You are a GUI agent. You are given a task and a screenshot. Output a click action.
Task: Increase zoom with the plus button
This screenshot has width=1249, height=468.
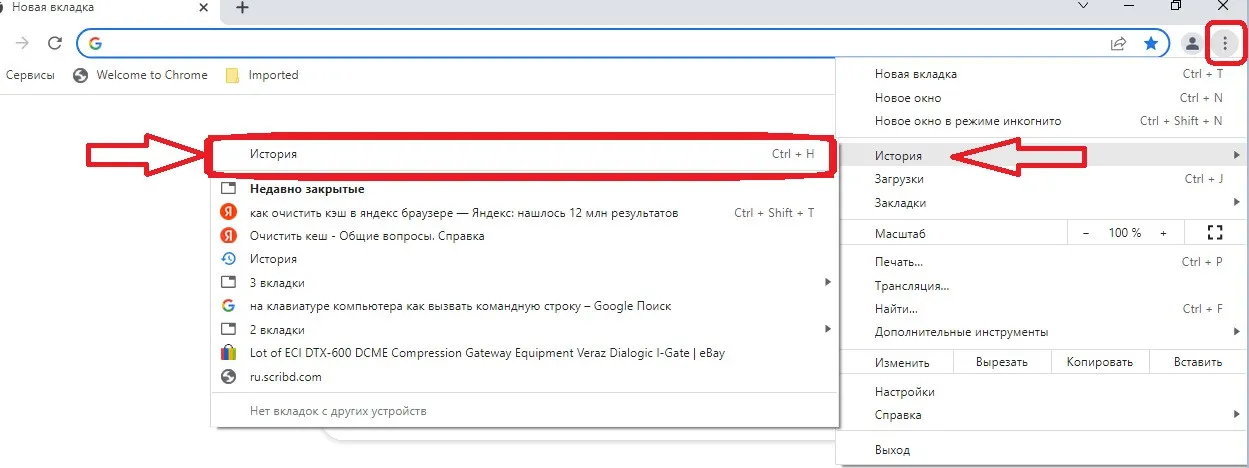click(x=1163, y=233)
